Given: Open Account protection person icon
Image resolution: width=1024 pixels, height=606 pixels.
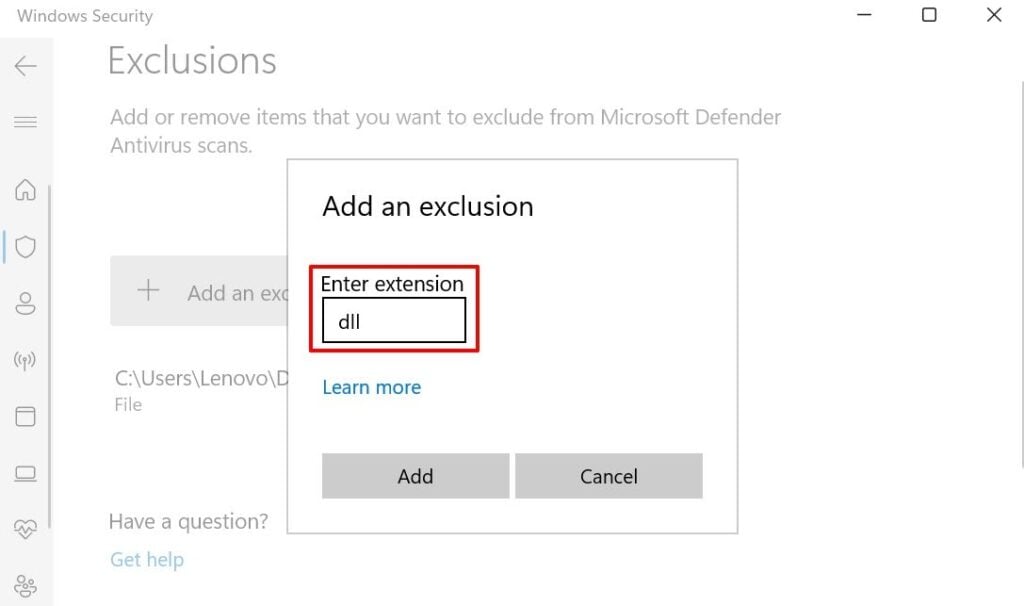Looking at the screenshot, I should coord(25,304).
